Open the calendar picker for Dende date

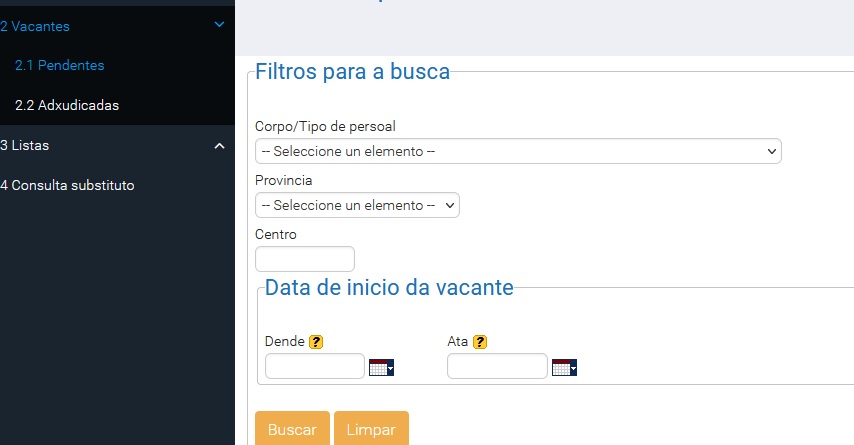tap(381, 368)
